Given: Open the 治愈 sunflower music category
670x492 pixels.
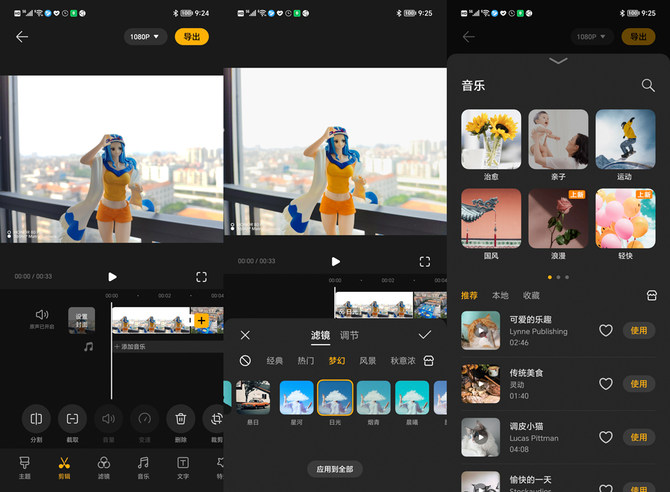Looking at the screenshot, I should point(491,139).
